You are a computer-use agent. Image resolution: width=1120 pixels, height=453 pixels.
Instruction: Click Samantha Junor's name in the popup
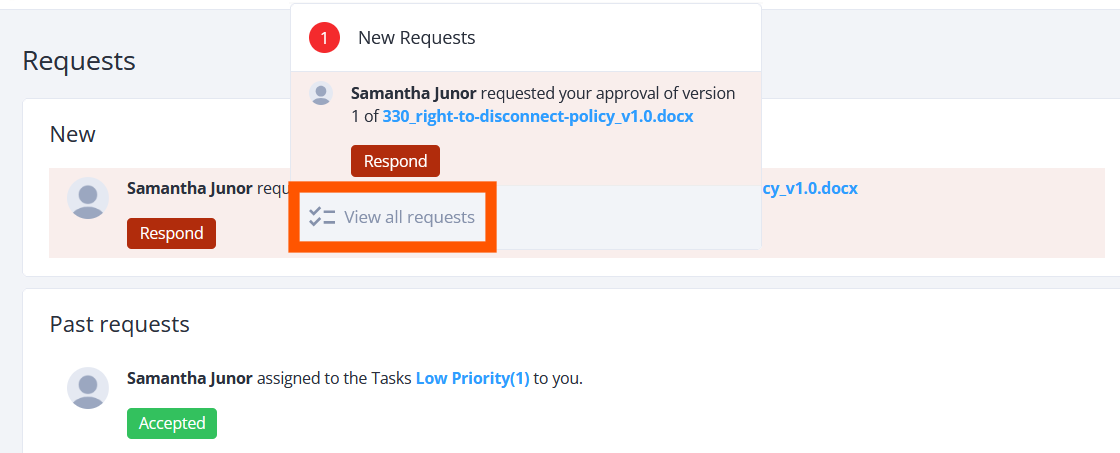414,94
